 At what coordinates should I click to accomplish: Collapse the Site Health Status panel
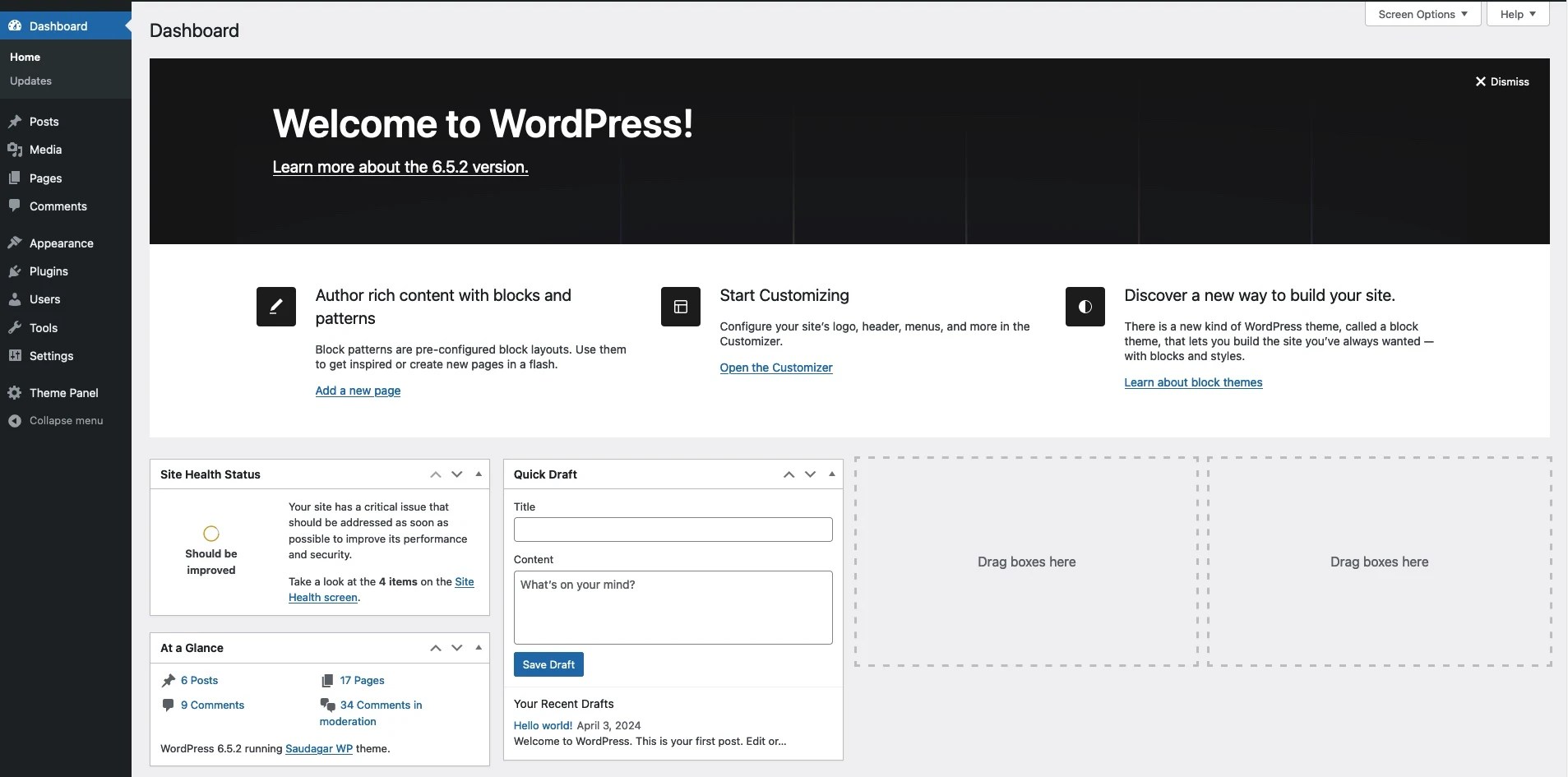tap(479, 474)
